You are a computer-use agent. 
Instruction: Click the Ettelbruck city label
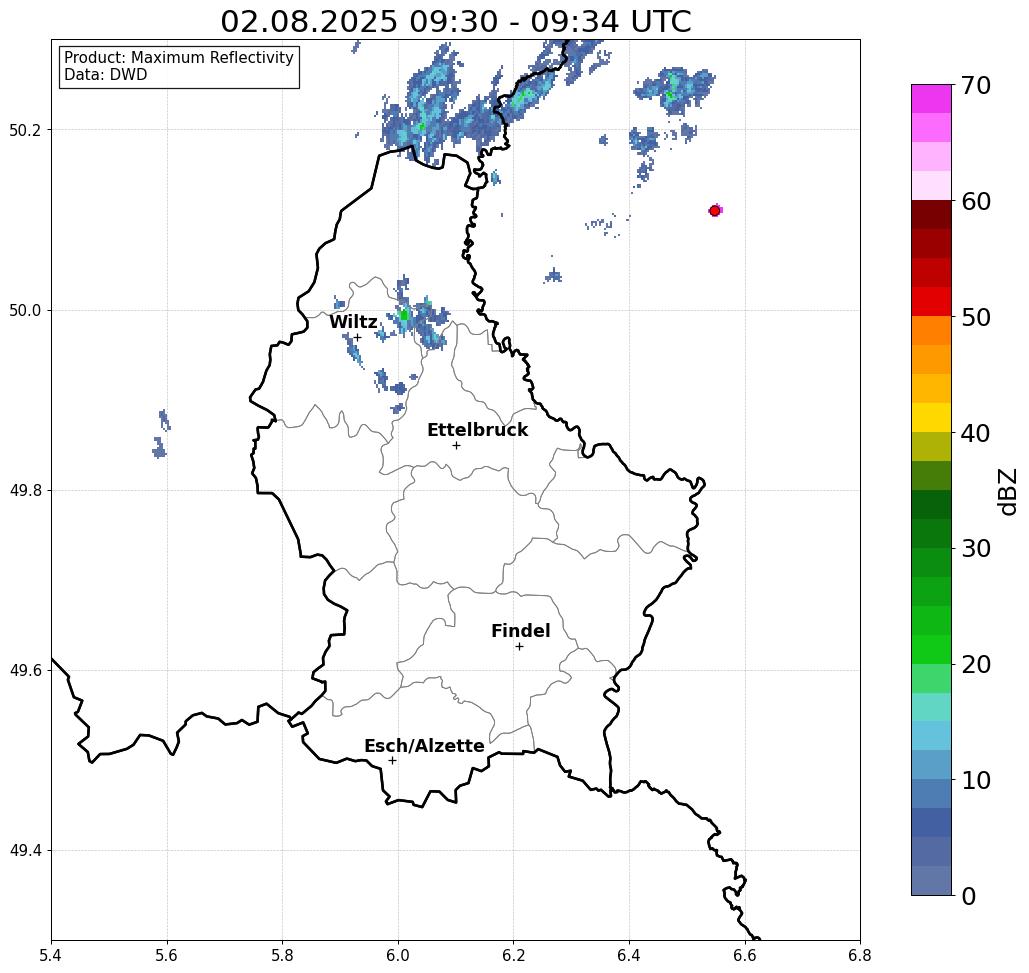coord(477,430)
